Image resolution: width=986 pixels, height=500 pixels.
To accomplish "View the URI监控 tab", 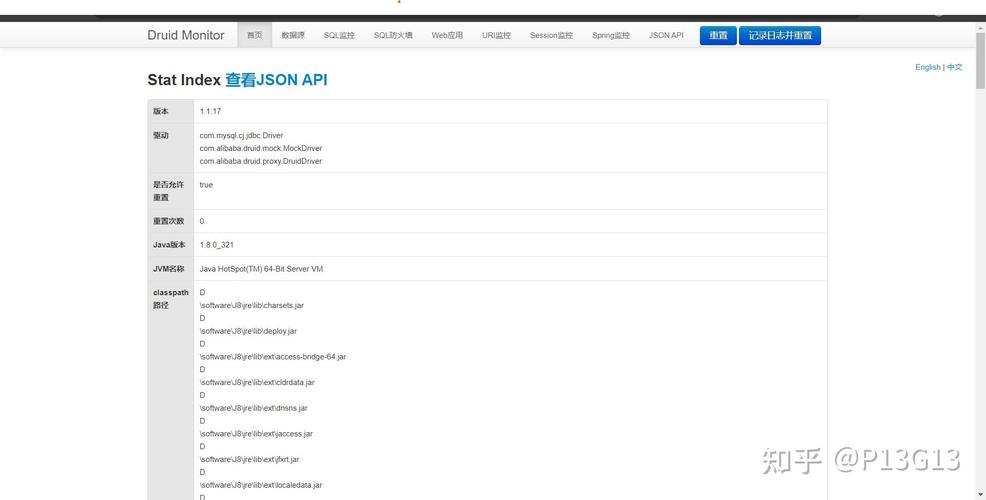I will 496,35.
